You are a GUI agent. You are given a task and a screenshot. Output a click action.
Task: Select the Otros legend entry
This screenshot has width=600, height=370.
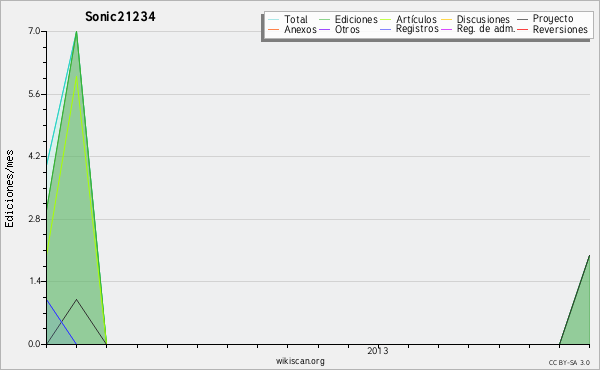(x=347, y=29)
